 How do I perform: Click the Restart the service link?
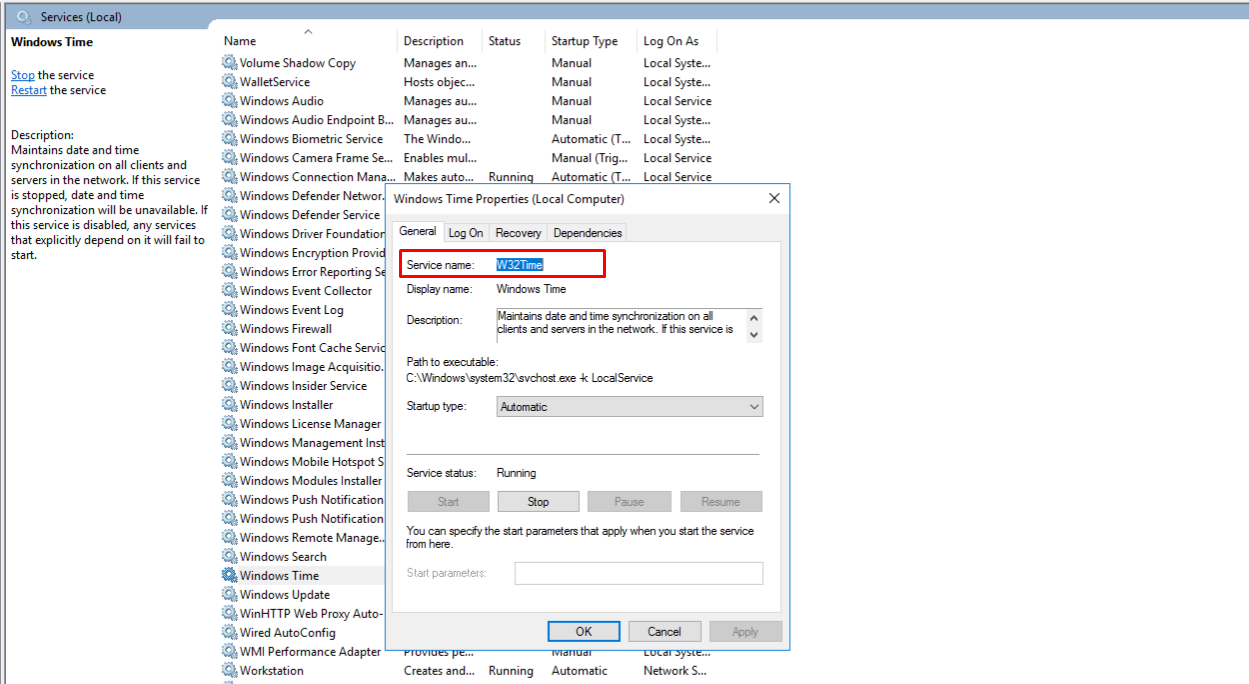pyautogui.click(x=29, y=90)
